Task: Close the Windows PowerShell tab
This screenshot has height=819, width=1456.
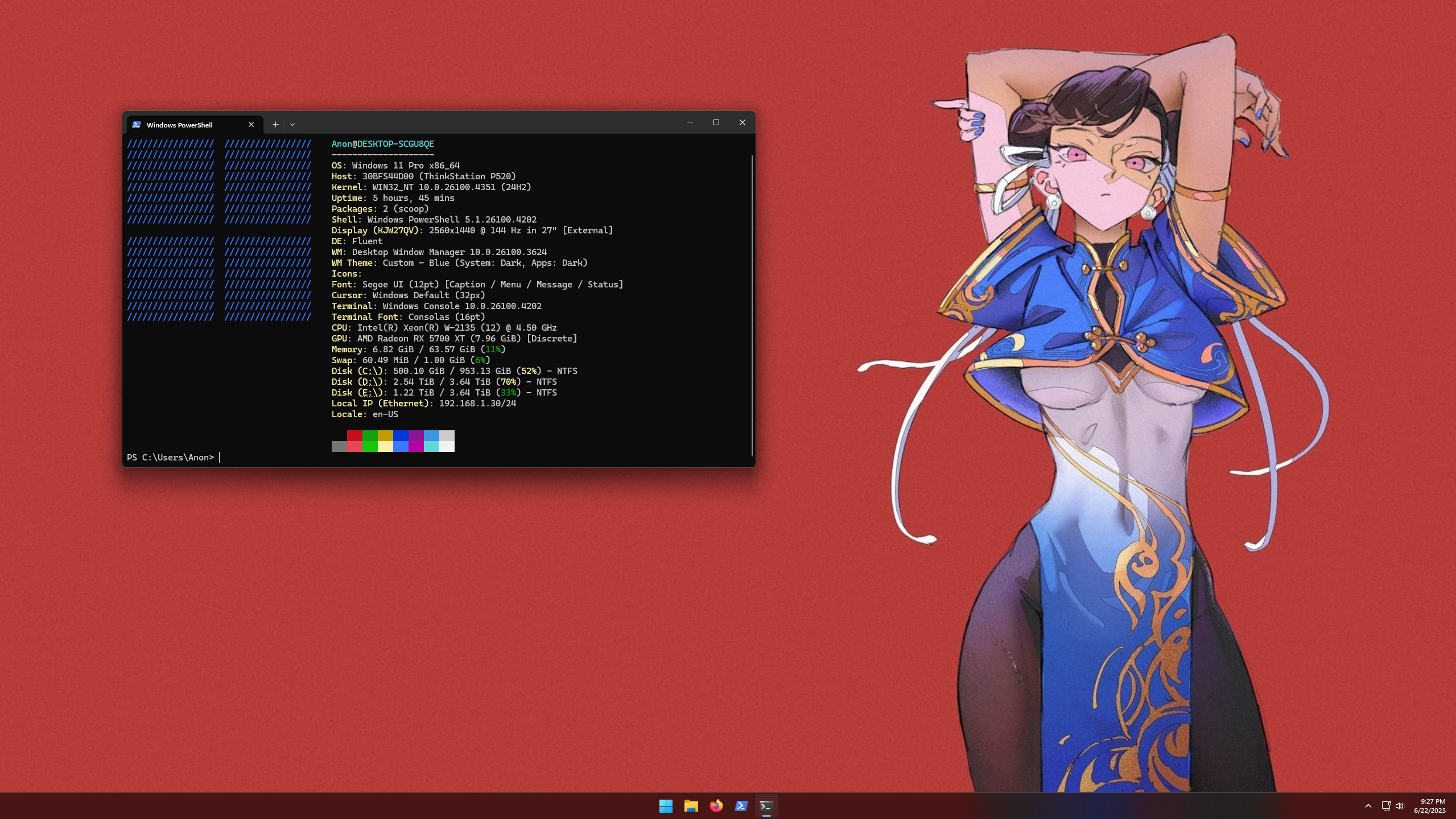Action: [x=251, y=125]
